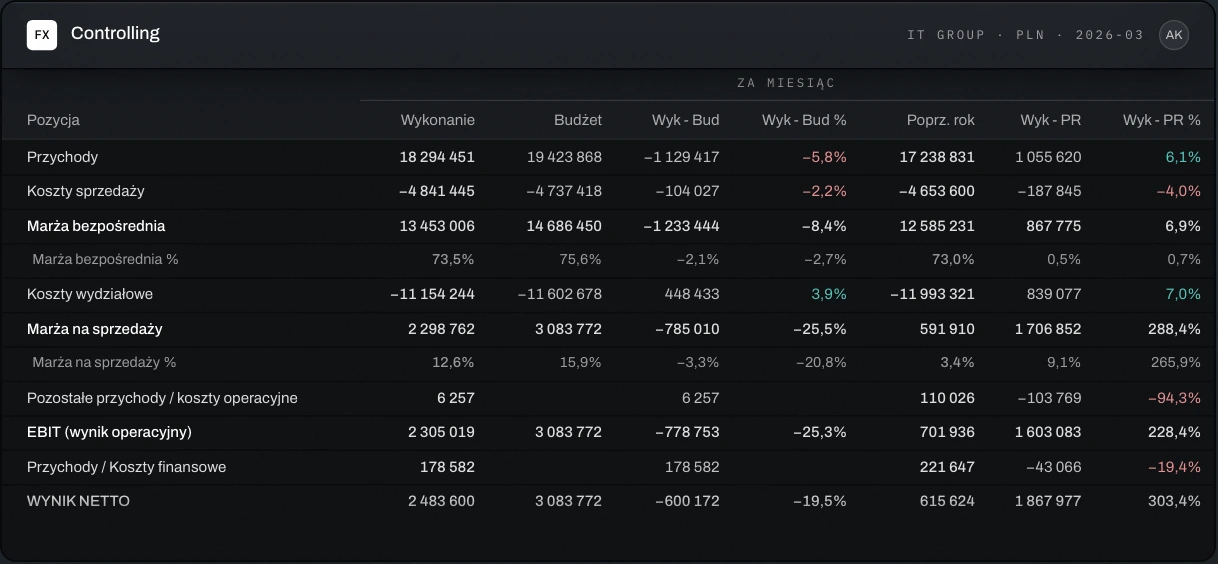Image resolution: width=1218 pixels, height=564 pixels.
Task: Click the −785 010 variance cell
Action: [688, 329]
